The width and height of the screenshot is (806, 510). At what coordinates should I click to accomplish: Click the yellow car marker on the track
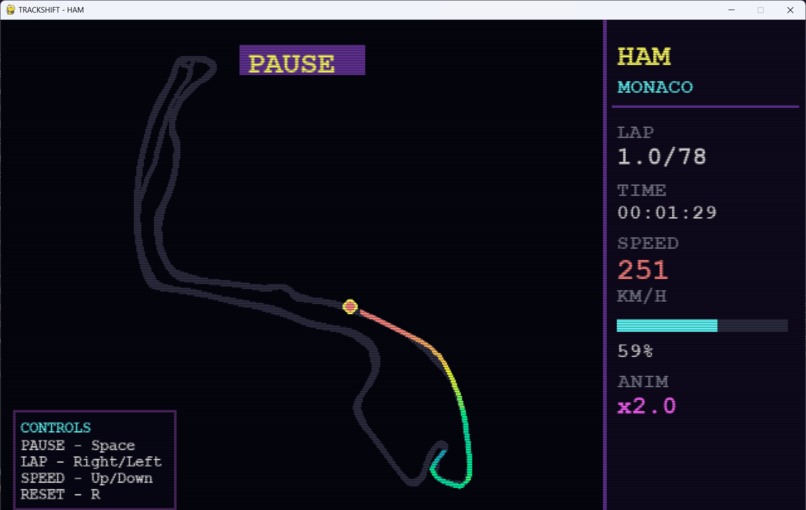pyautogui.click(x=350, y=306)
